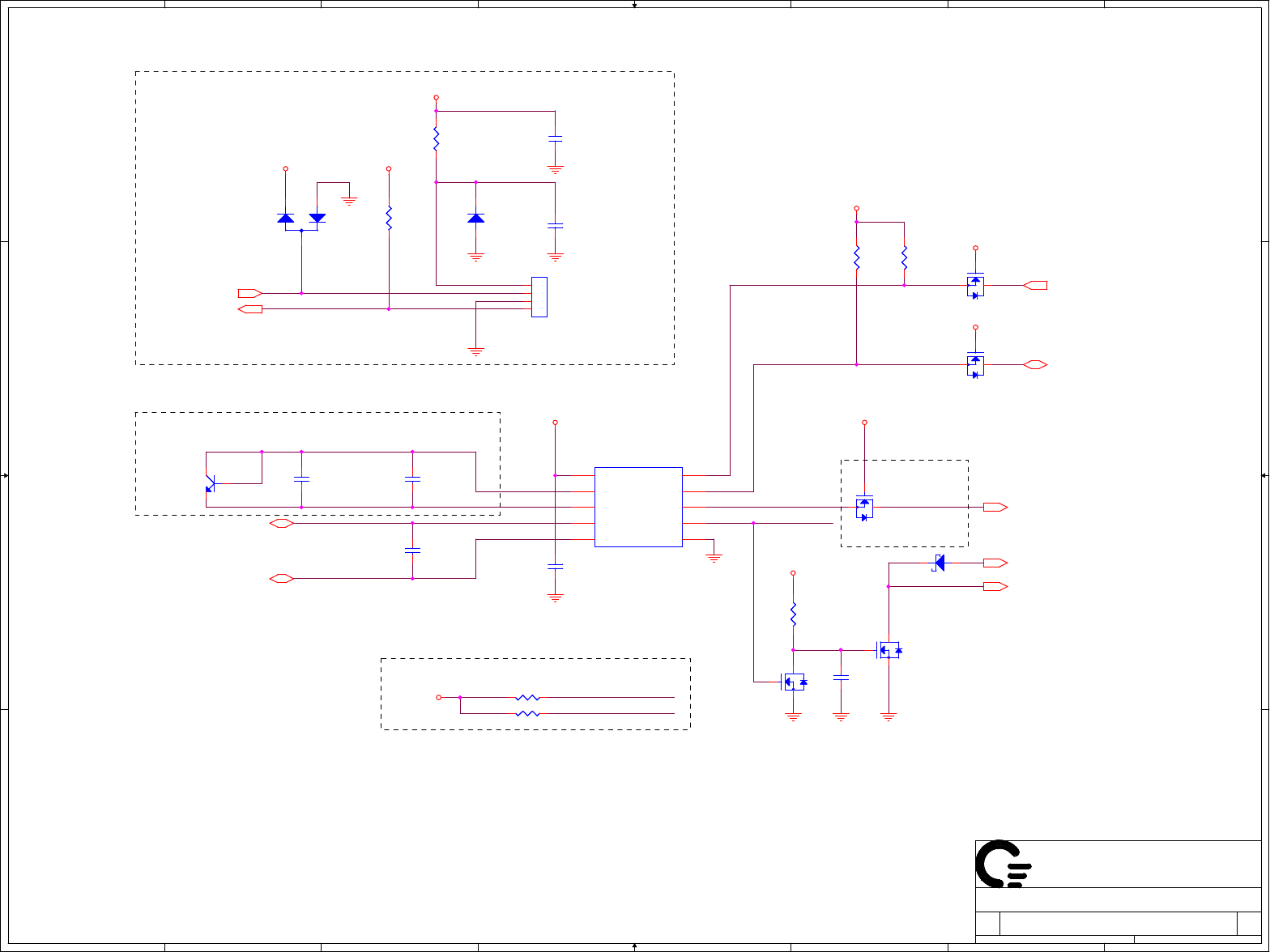Select top capacitor in connector dashed block
This screenshot has width=1270, height=952.
pyautogui.click(x=556, y=139)
